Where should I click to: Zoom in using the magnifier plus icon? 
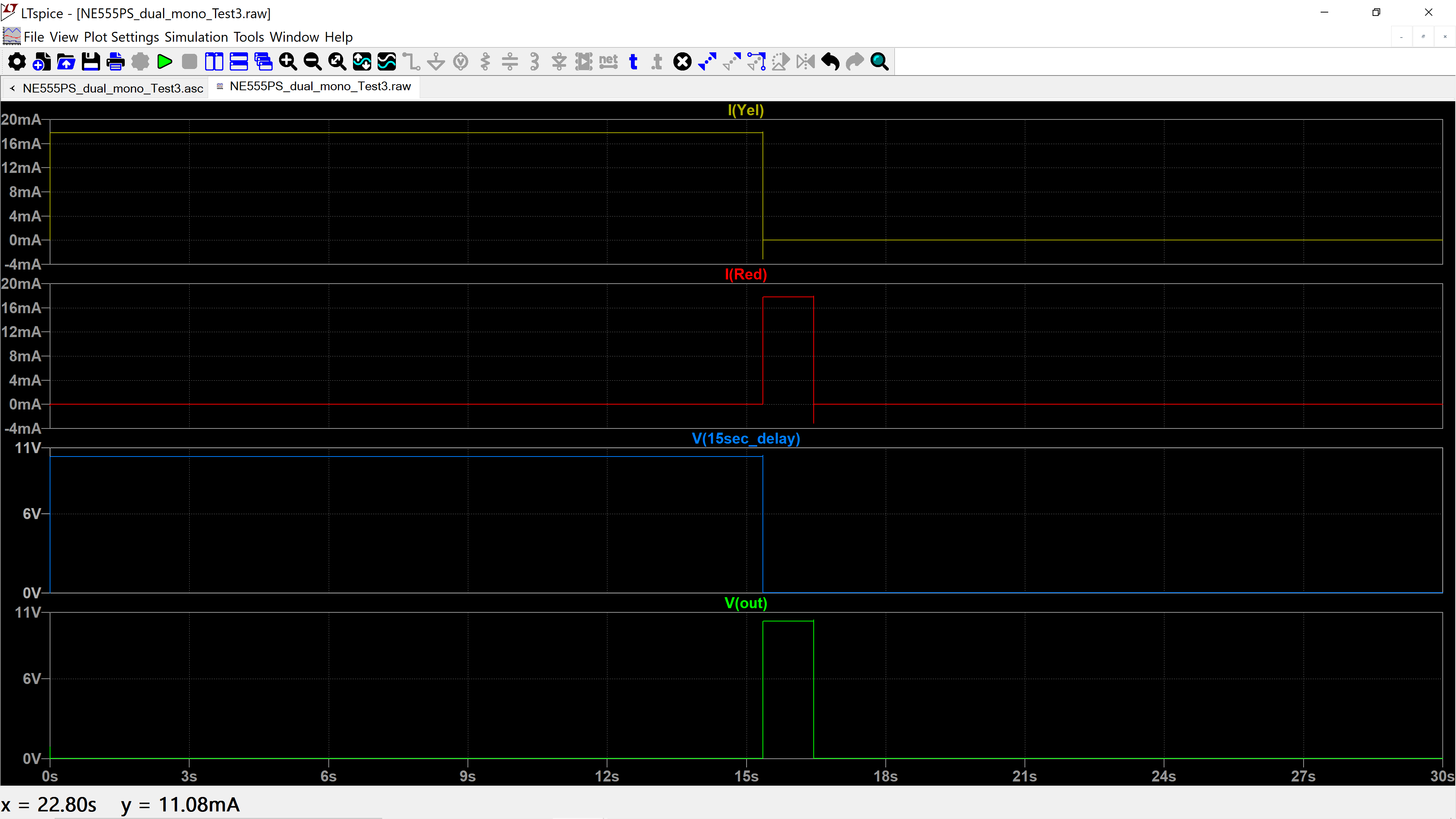pos(288,61)
